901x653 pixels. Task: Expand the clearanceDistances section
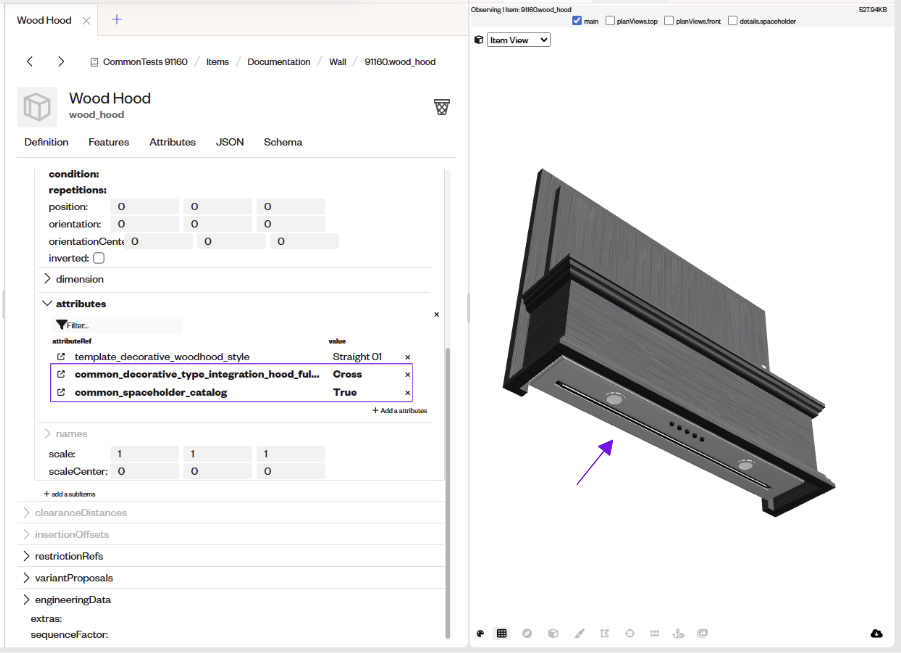(x=26, y=513)
